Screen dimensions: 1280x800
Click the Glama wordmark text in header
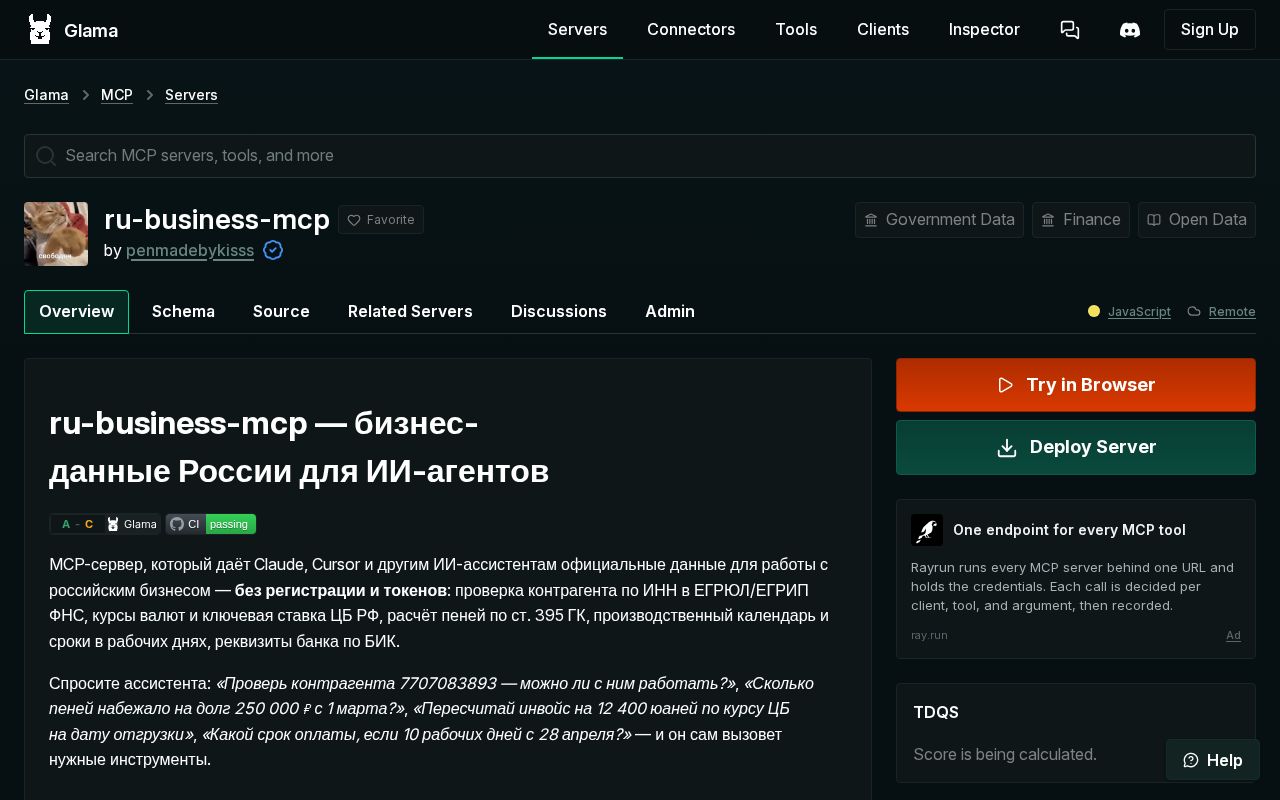91,31
